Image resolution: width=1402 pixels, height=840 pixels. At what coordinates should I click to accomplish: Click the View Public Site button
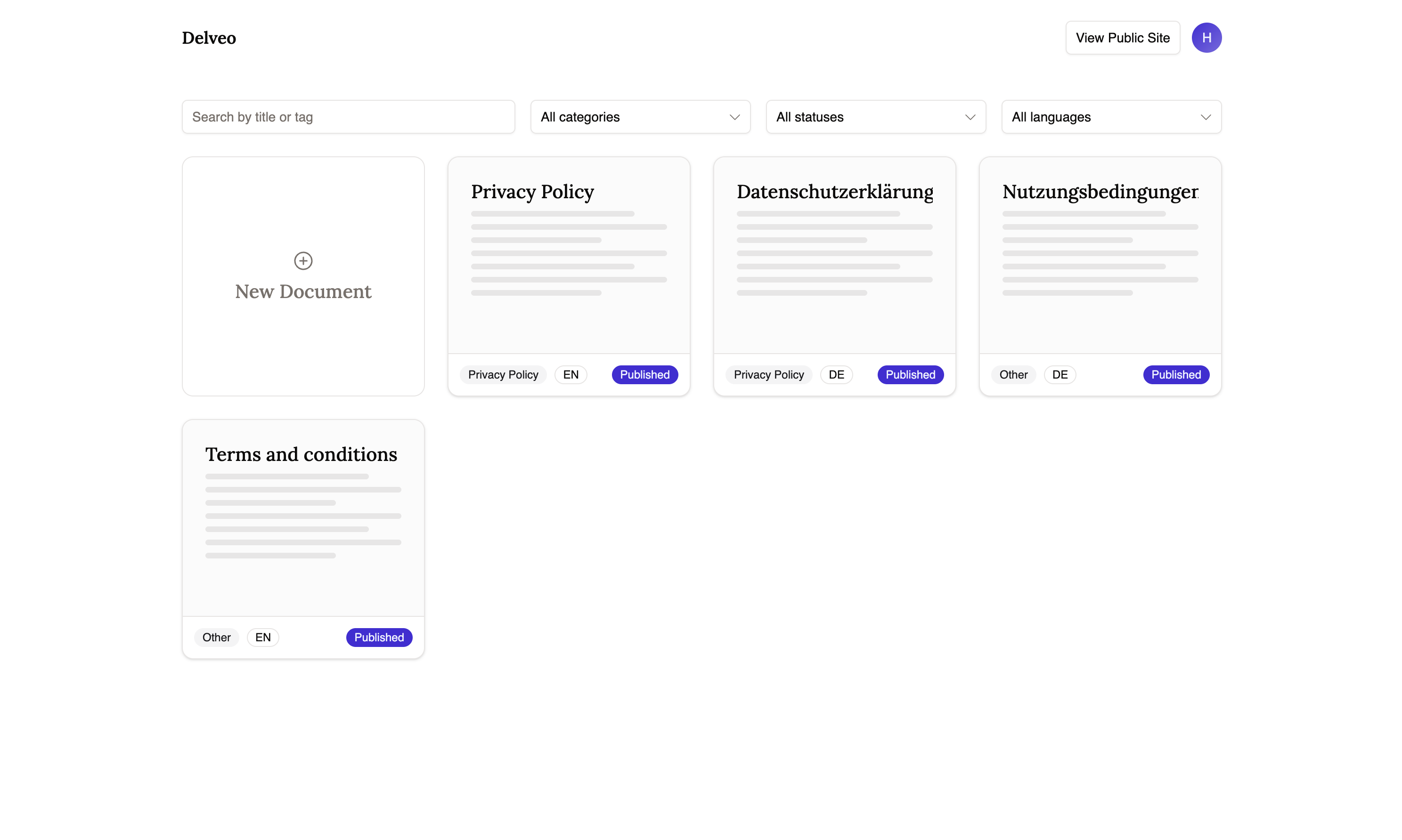pos(1122,38)
